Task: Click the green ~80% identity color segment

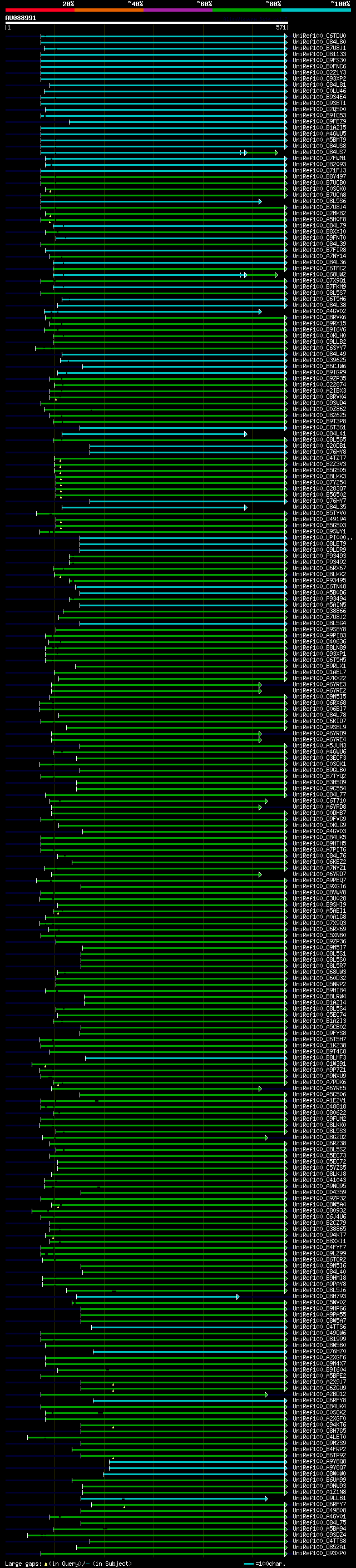Action: coord(247,10)
